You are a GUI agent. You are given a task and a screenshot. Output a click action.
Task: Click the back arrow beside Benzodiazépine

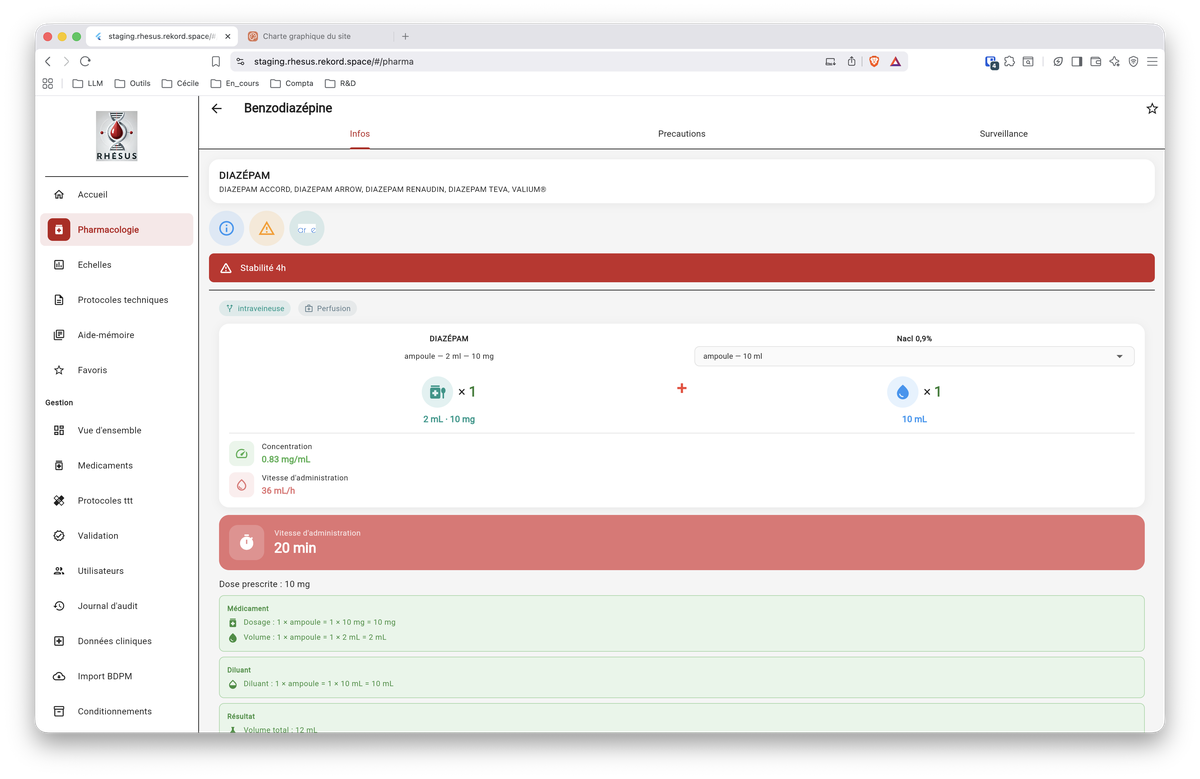coord(217,108)
